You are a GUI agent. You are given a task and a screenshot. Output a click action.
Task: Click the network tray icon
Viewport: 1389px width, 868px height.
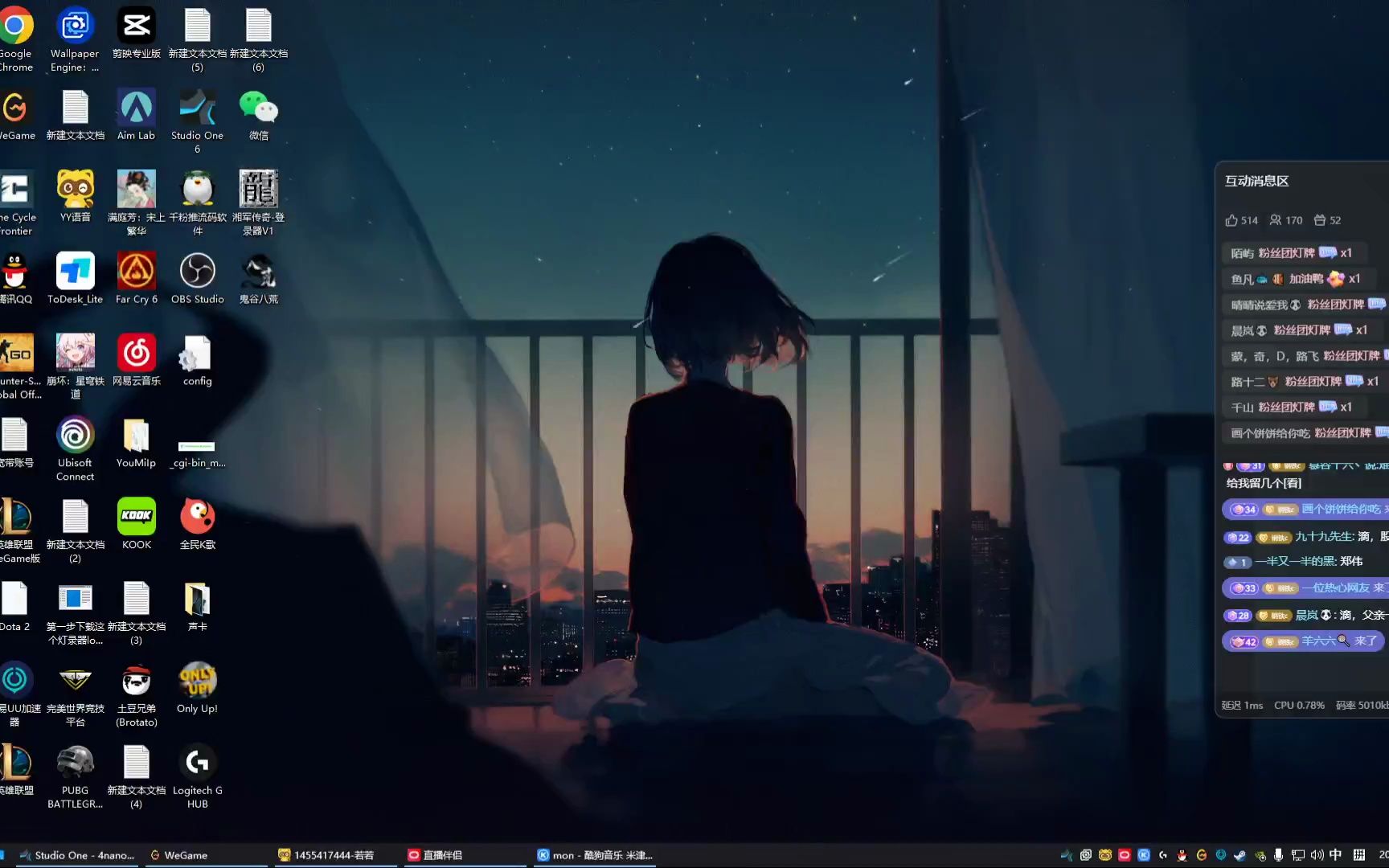[1298, 855]
